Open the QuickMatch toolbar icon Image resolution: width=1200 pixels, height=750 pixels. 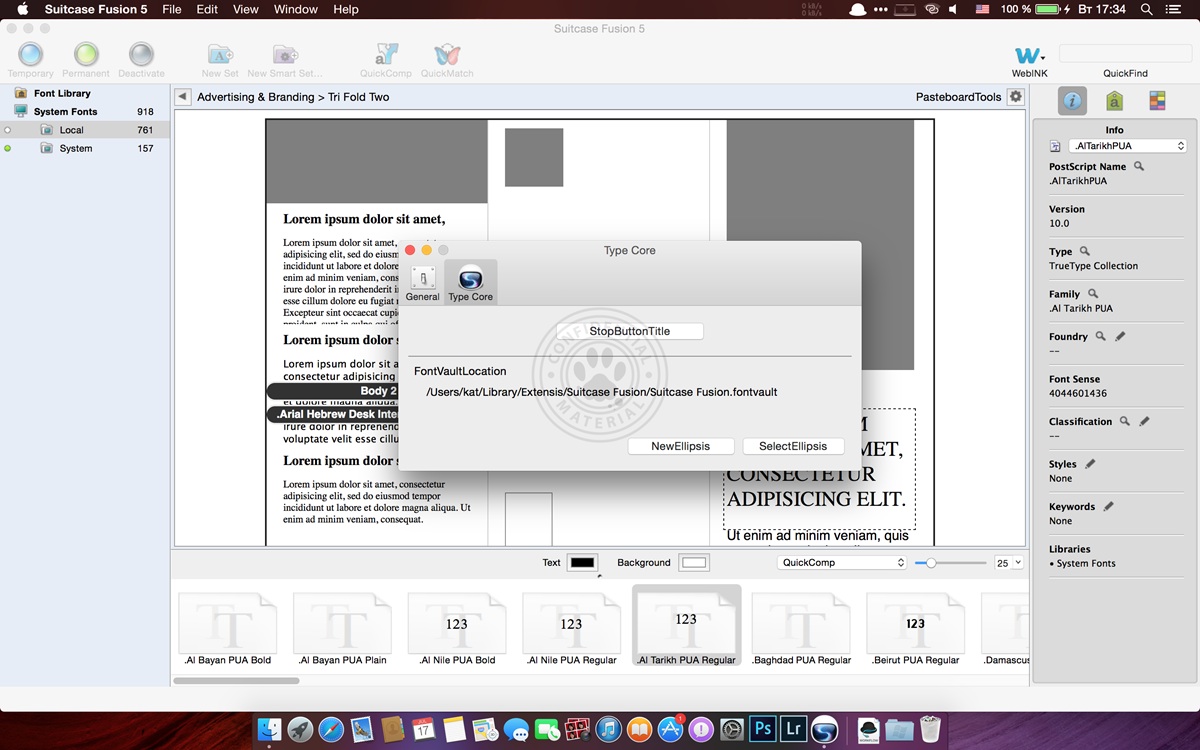click(447, 54)
